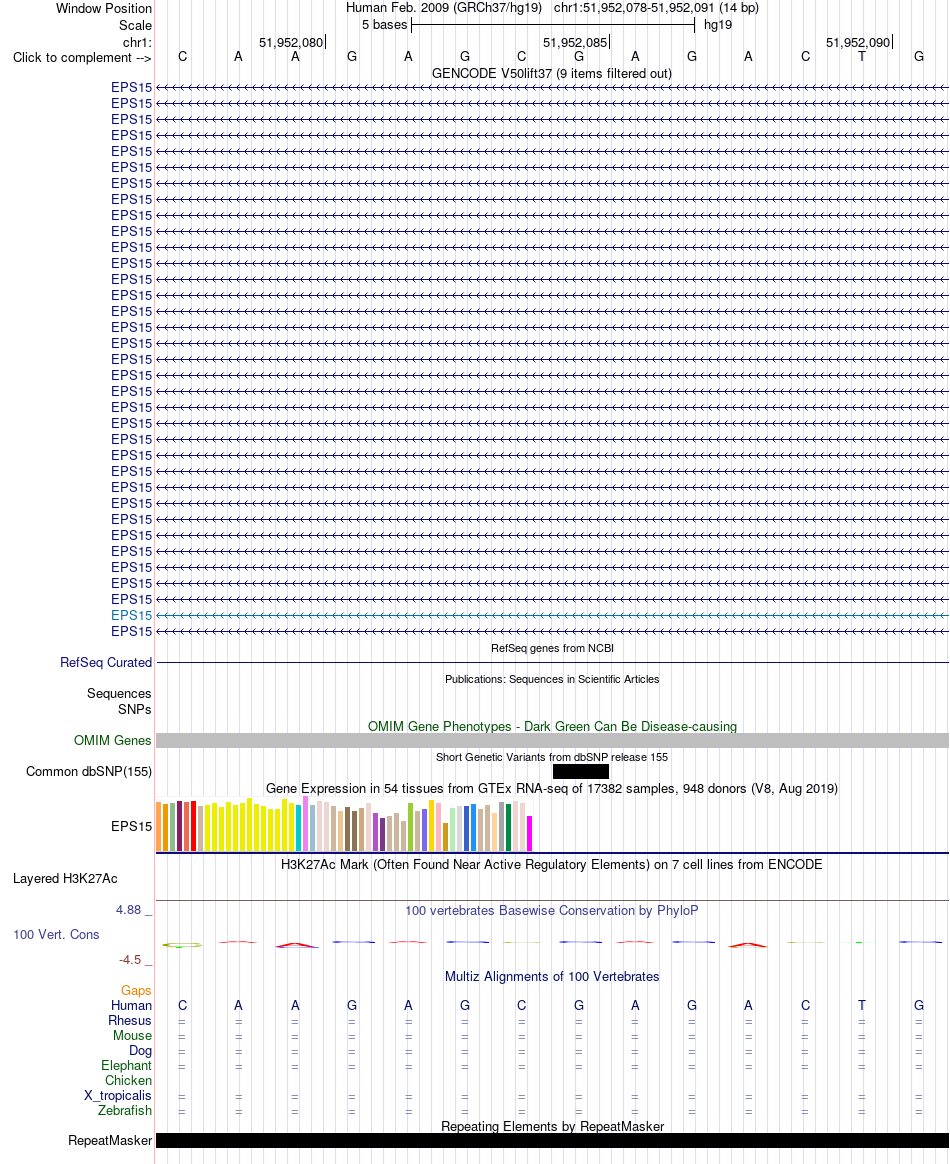Click 'Repeating Elements by RepeatMasker' title
The height and width of the screenshot is (1164, 950).
click(552, 1126)
